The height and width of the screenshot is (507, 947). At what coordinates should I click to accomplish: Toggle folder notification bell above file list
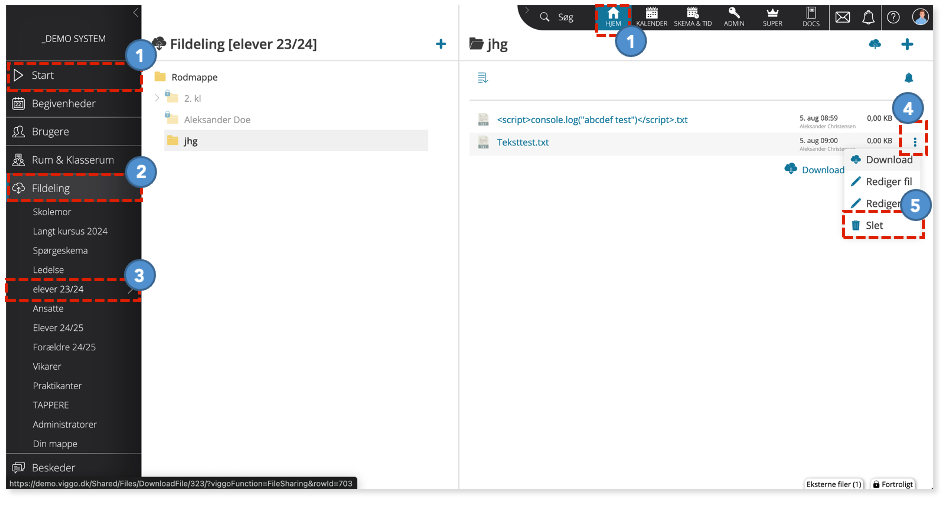pyautogui.click(x=908, y=77)
